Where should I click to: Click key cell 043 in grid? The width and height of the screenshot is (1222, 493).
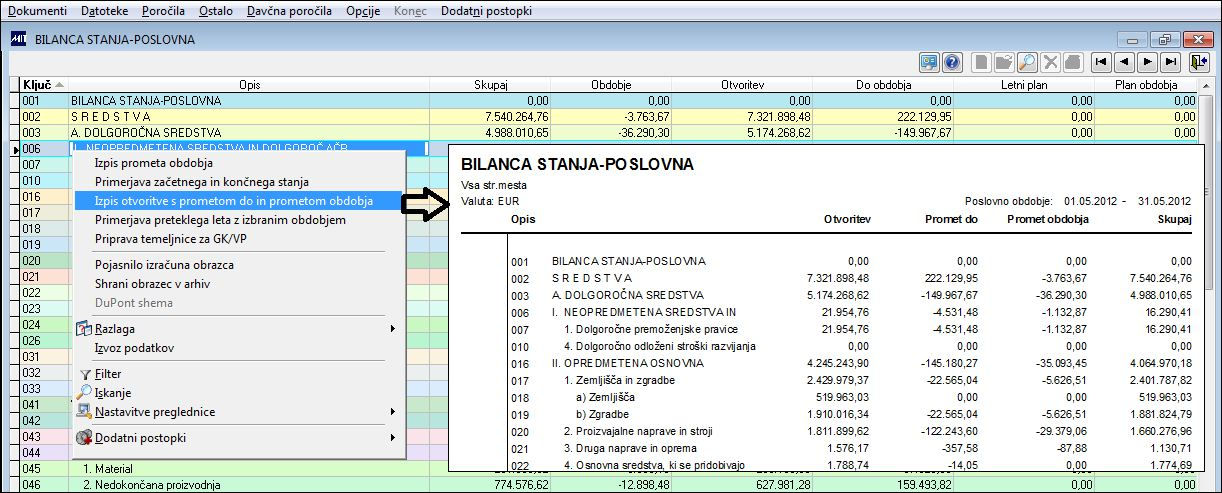pyautogui.click(x=44, y=437)
